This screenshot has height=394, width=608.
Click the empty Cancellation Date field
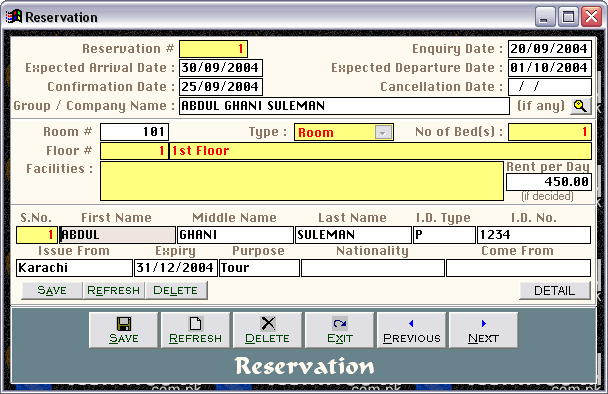[x=550, y=87]
